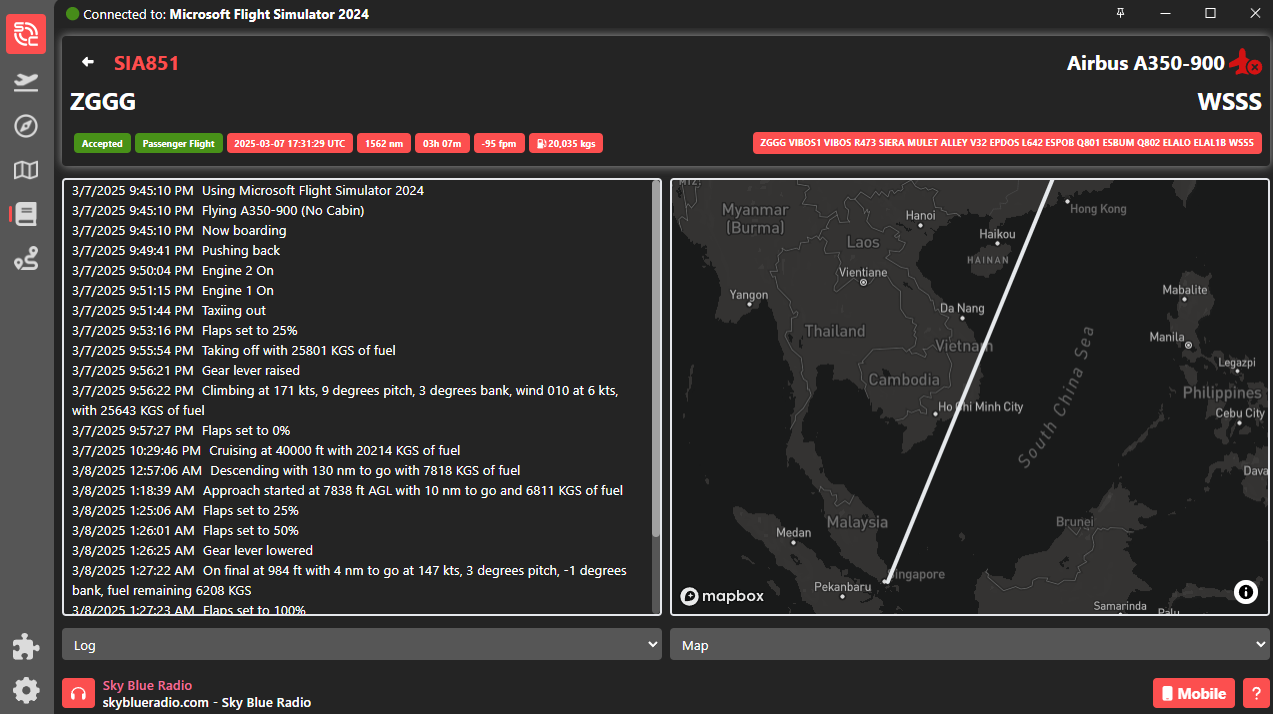The width and height of the screenshot is (1273, 714).
Task: Click the Hong Kong label on the map
Action: click(x=1098, y=208)
